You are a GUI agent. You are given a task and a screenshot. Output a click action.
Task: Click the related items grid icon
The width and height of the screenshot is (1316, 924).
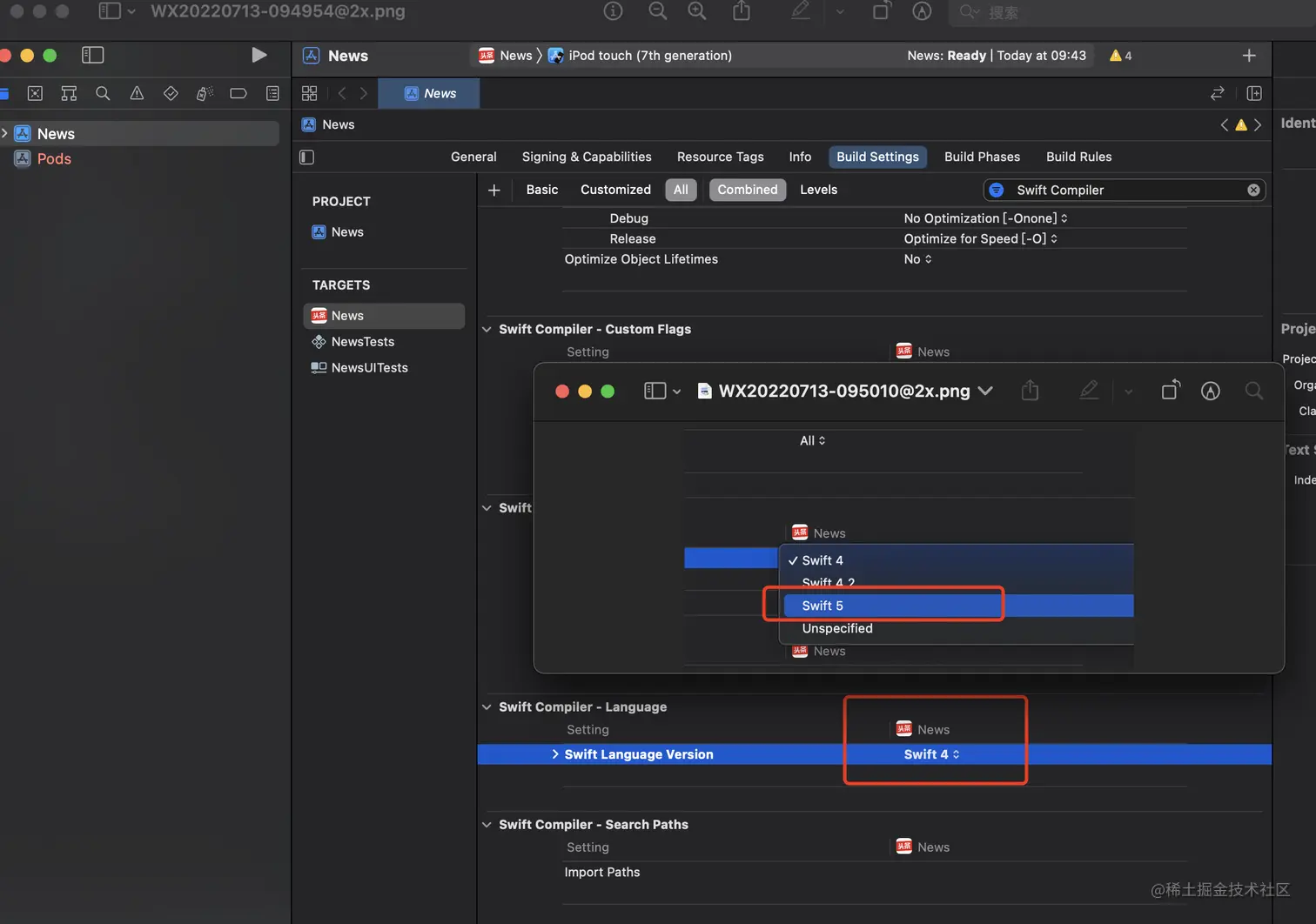pyautogui.click(x=309, y=93)
